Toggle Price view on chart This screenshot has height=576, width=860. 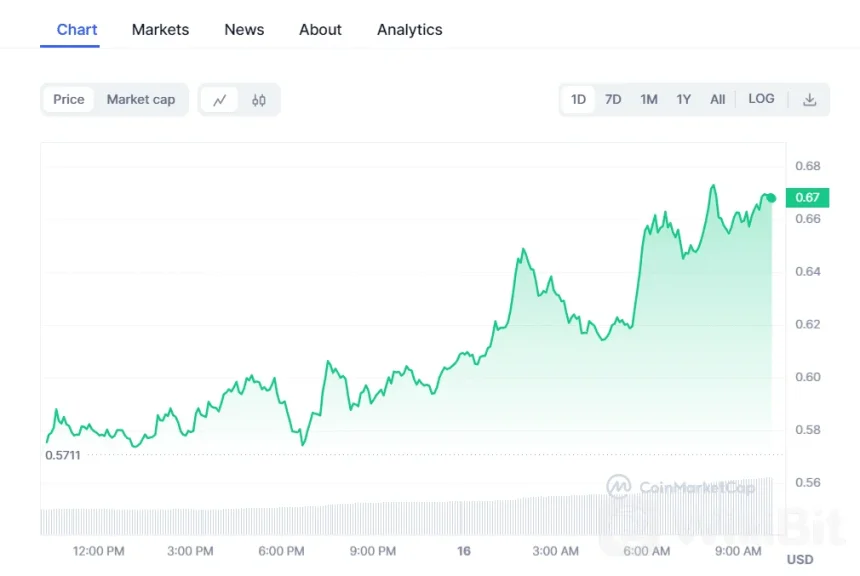tap(69, 99)
